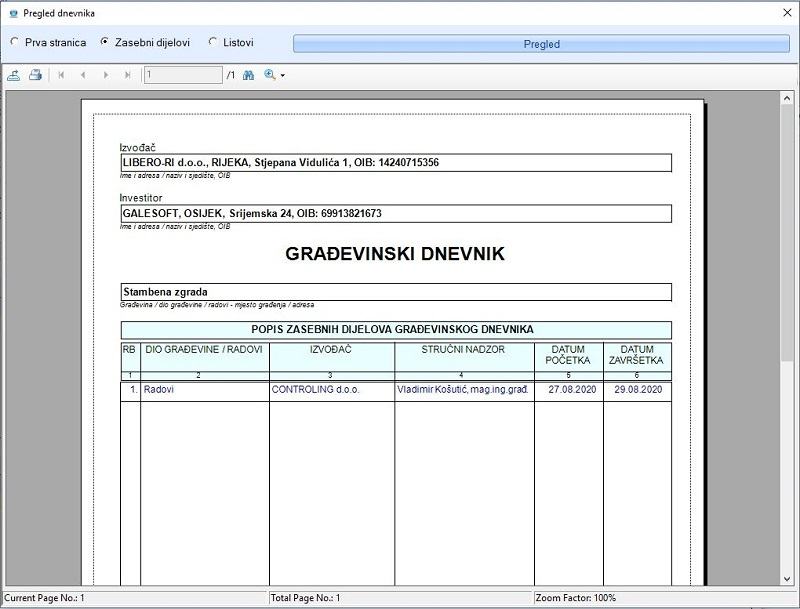This screenshot has height=609, width=800.
Task: Choose the Listovi radio option
Action: point(213,43)
